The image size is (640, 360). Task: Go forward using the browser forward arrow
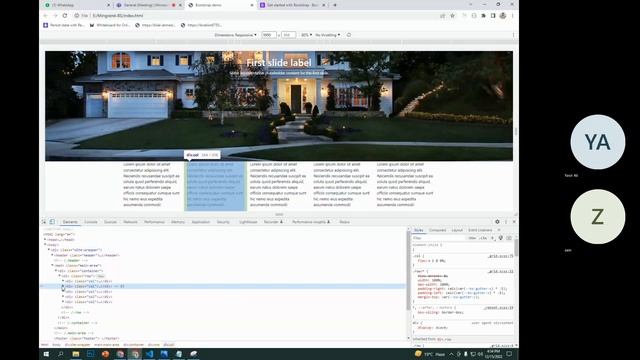click(55, 16)
